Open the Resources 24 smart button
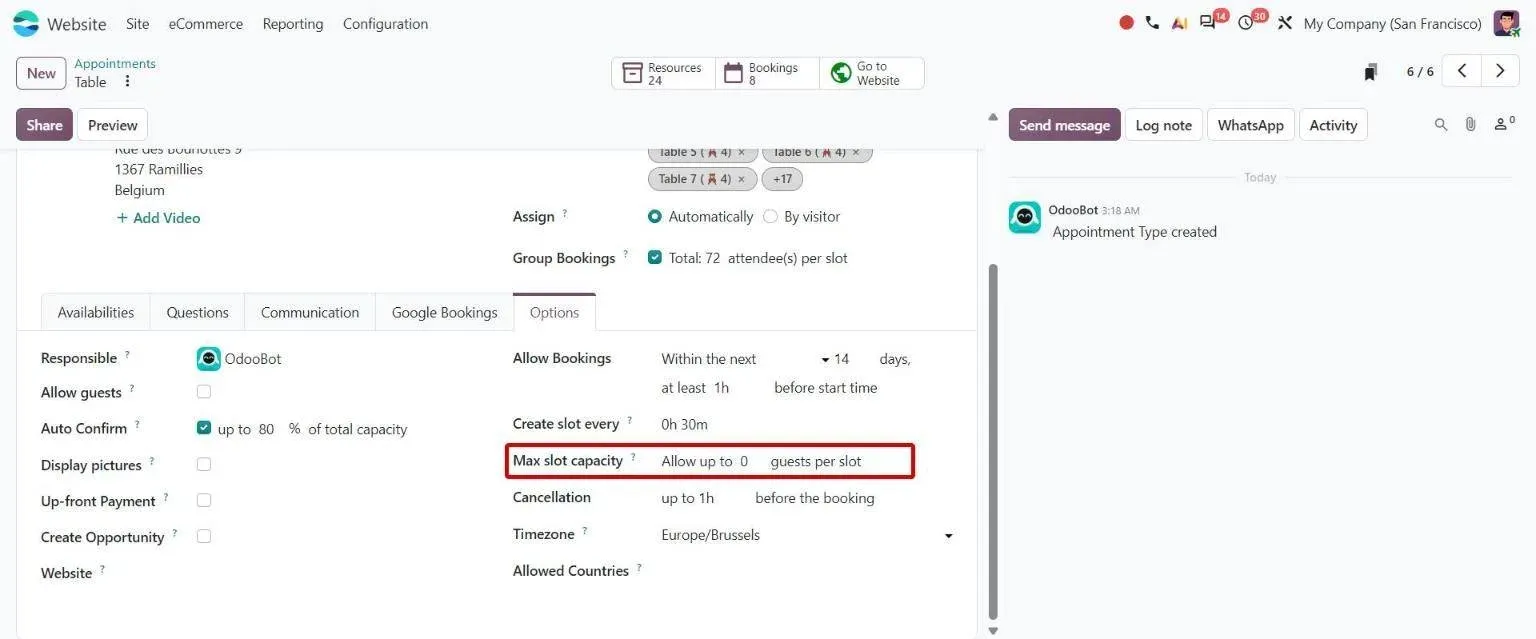The width and height of the screenshot is (1536, 639). [x=663, y=73]
